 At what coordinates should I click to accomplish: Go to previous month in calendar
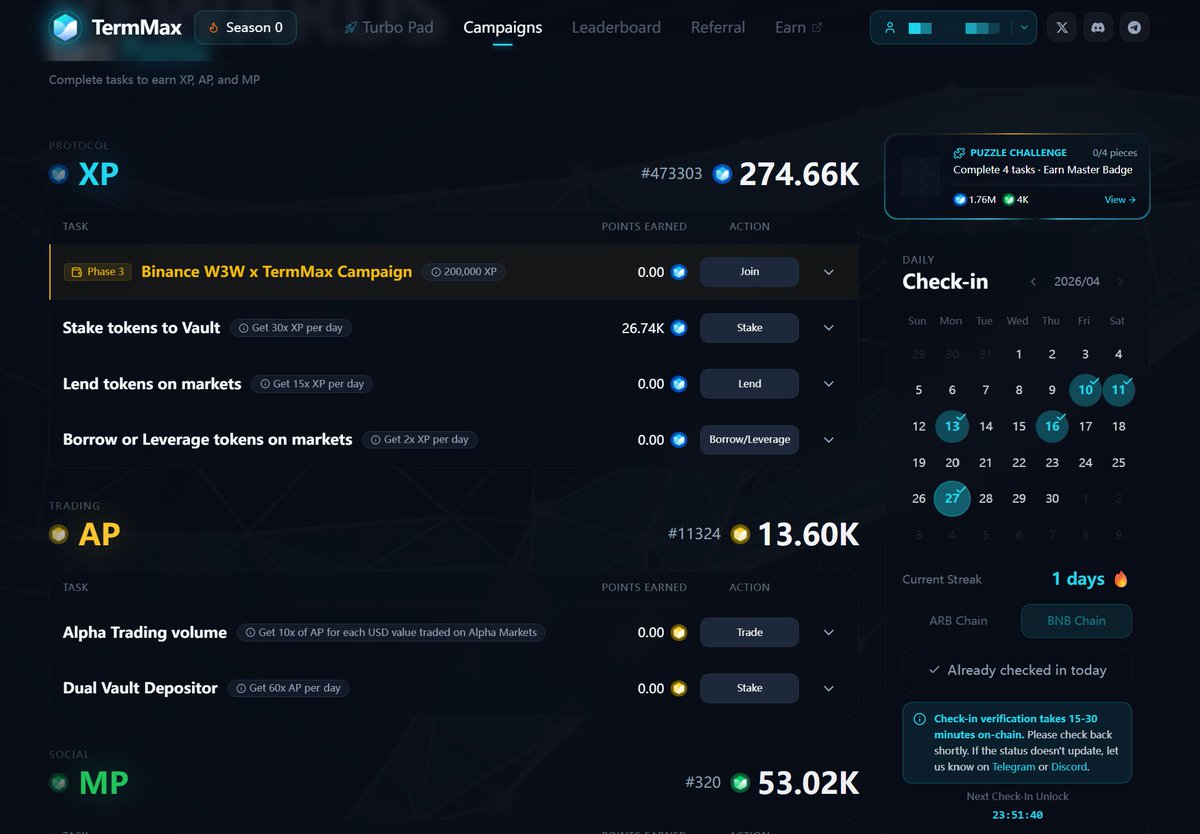[x=1033, y=282]
